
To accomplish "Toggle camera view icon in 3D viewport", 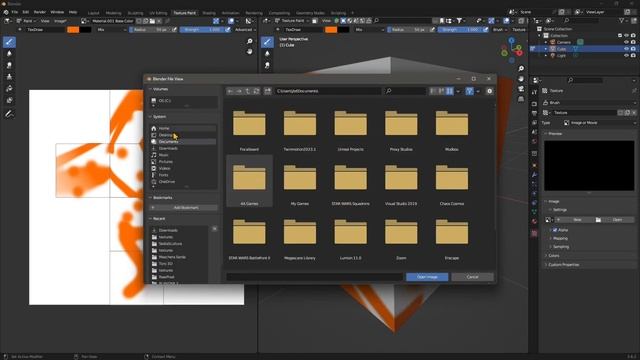I will (521, 89).
